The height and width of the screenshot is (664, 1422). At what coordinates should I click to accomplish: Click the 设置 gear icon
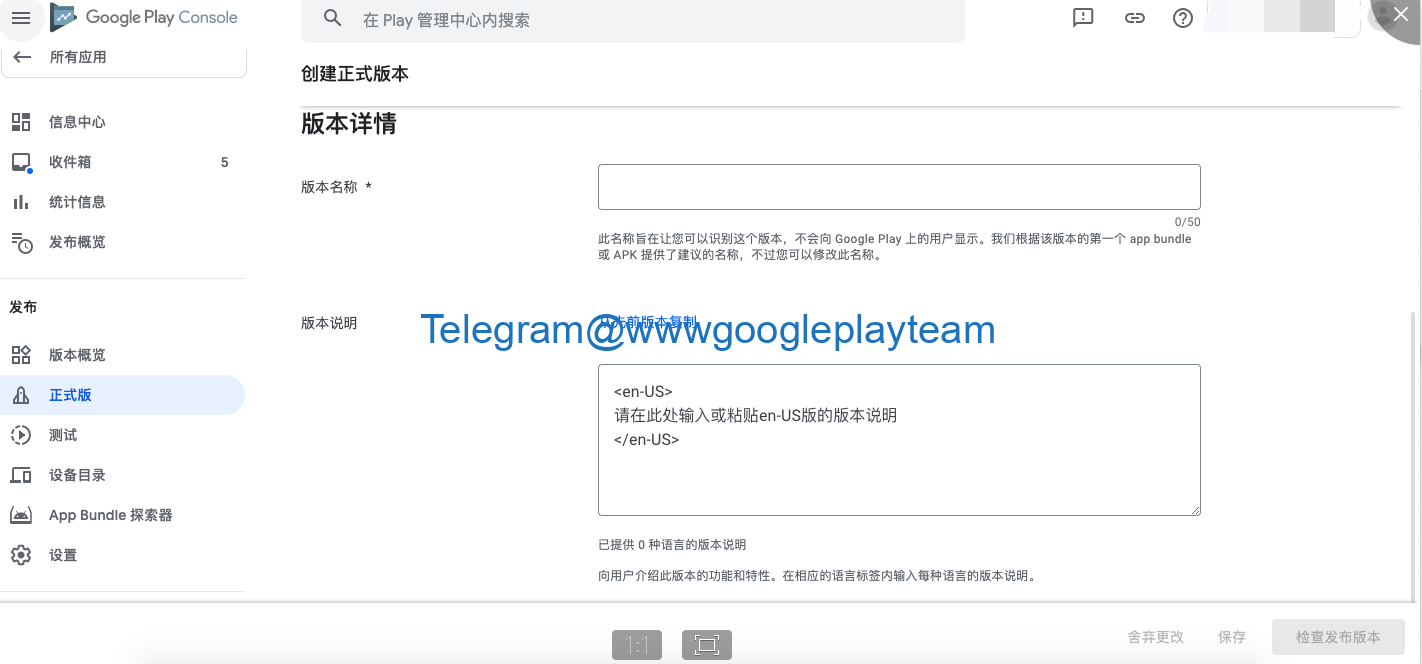tap(21, 555)
